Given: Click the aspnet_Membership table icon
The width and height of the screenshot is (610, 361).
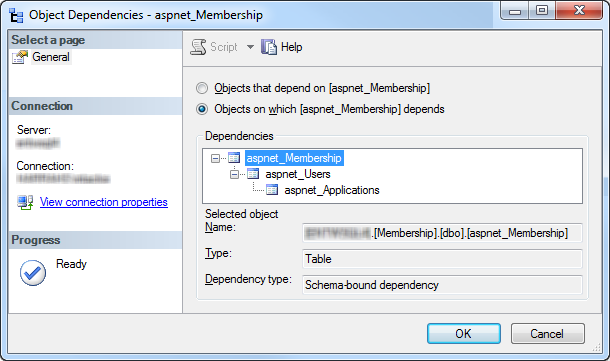Looking at the screenshot, I should [234, 158].
